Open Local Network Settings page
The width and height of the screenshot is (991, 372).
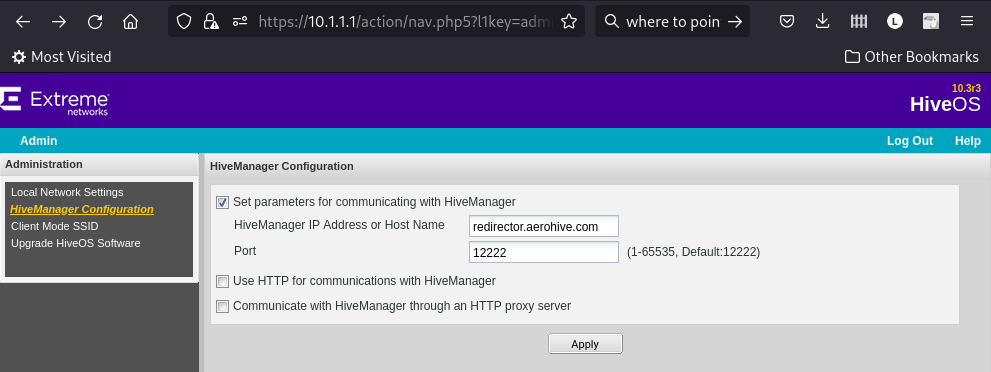(67, 192)
